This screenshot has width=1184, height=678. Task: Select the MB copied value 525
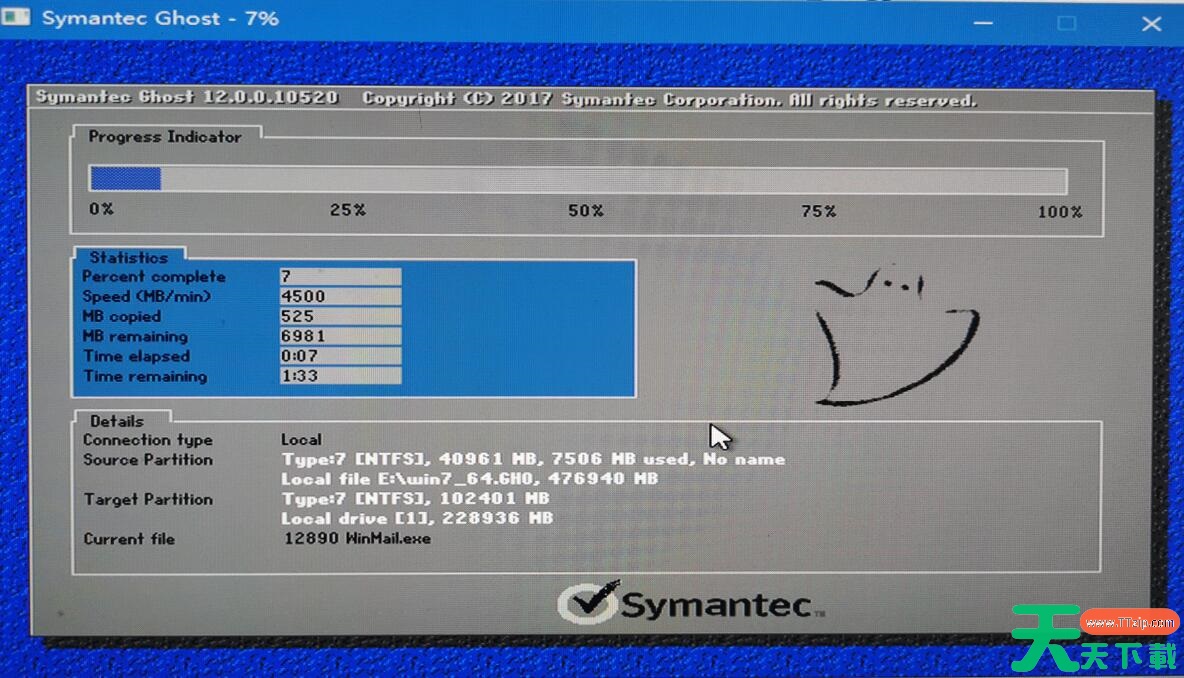pos(340,316)
